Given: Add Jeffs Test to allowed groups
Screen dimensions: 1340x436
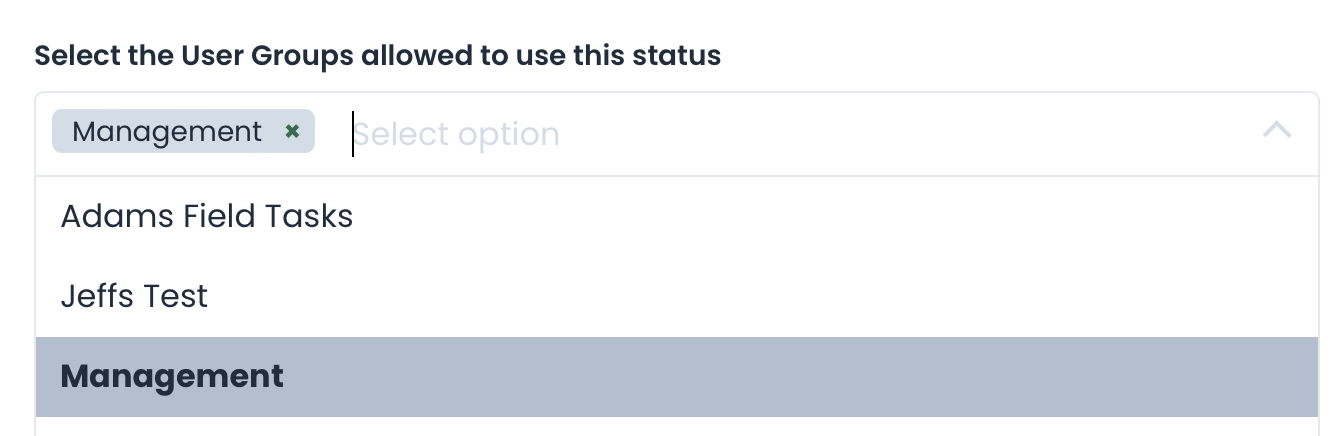Looking at the screenshot, I should pyautogui.click(x=134, y=296).
